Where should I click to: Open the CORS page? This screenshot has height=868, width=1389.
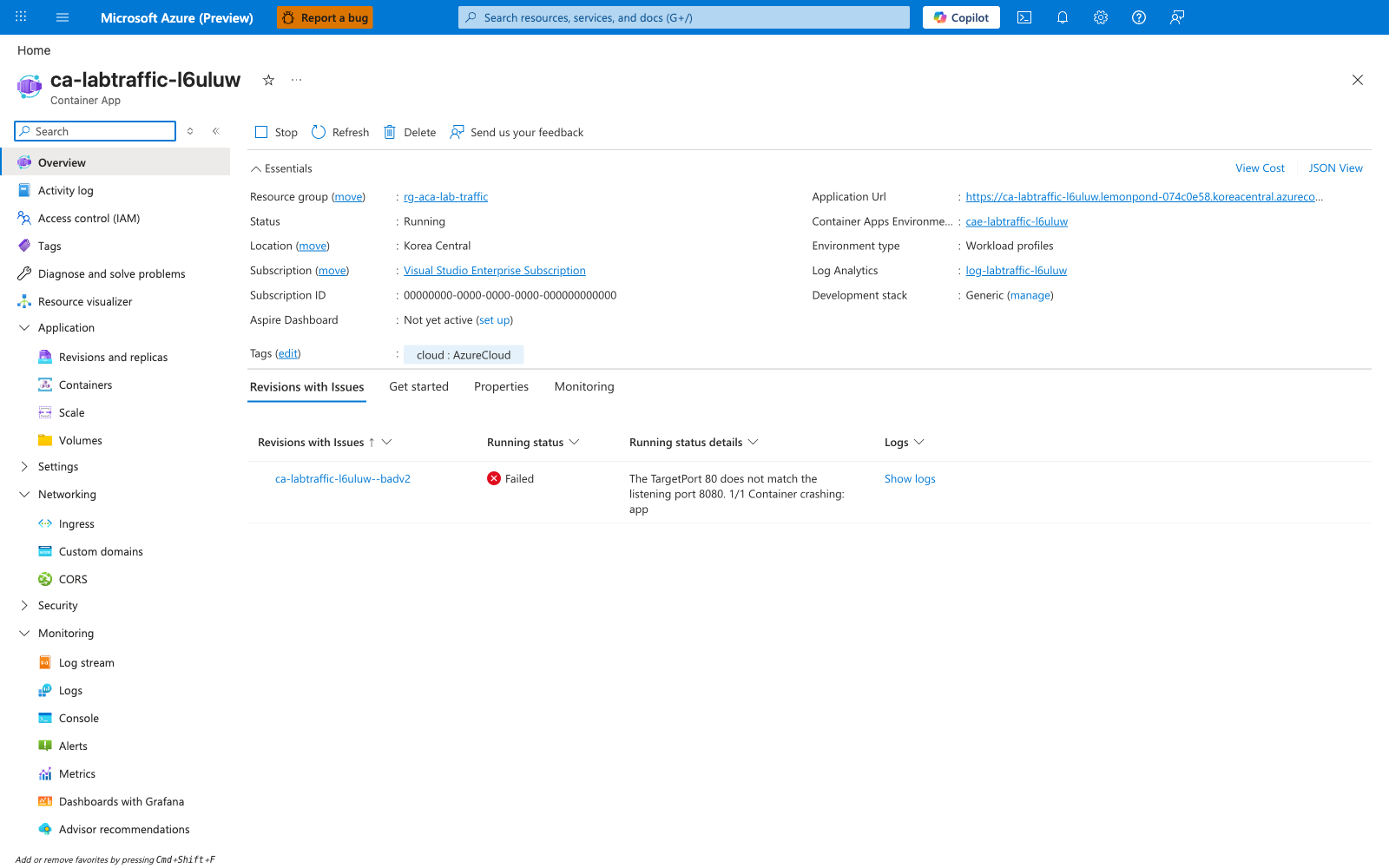[x=73, y=579]
